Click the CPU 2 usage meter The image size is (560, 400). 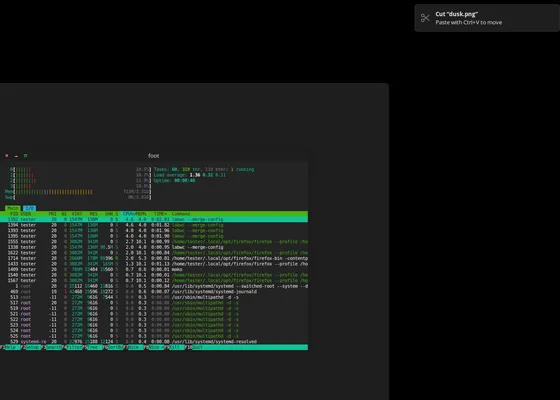pos(81,180)
